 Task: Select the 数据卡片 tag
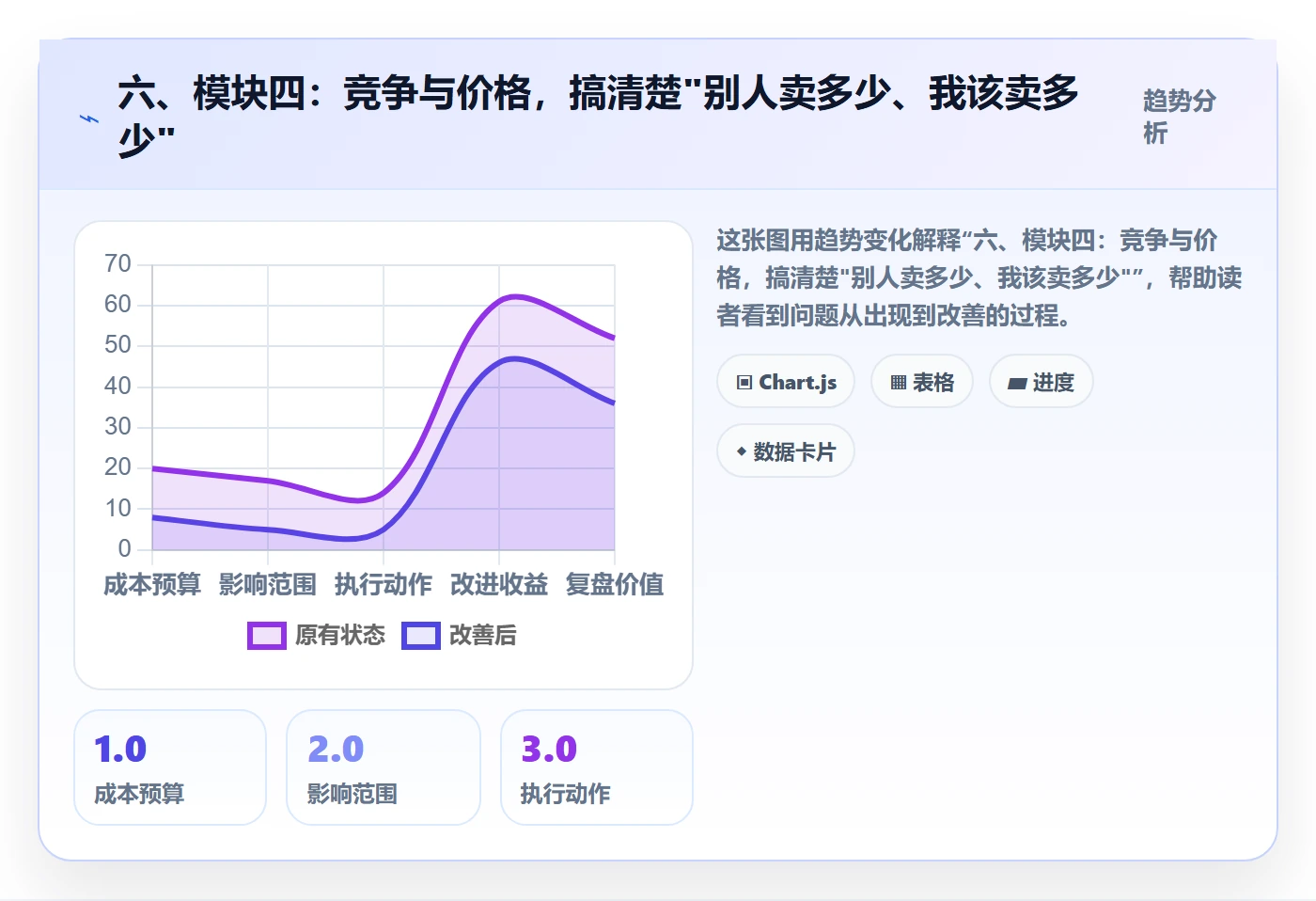point(786,451)
